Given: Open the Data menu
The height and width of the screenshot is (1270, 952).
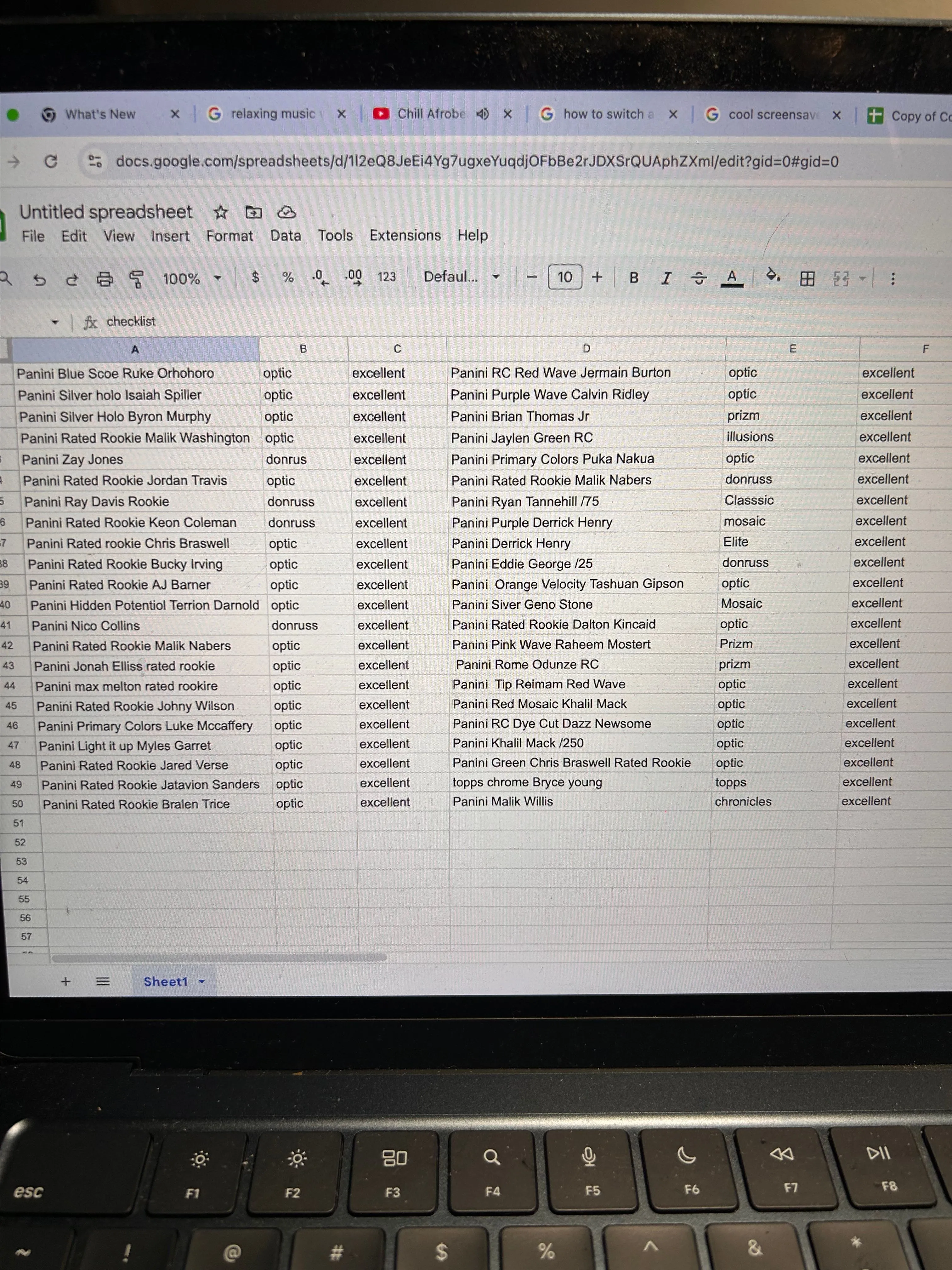Looking at the screenshot, I should 286,235.
